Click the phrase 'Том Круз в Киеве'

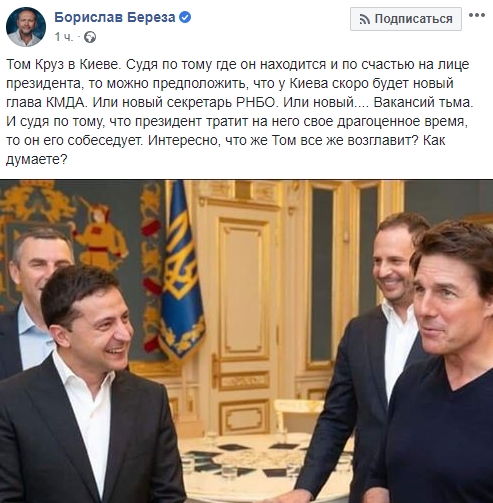click(63, 64)
